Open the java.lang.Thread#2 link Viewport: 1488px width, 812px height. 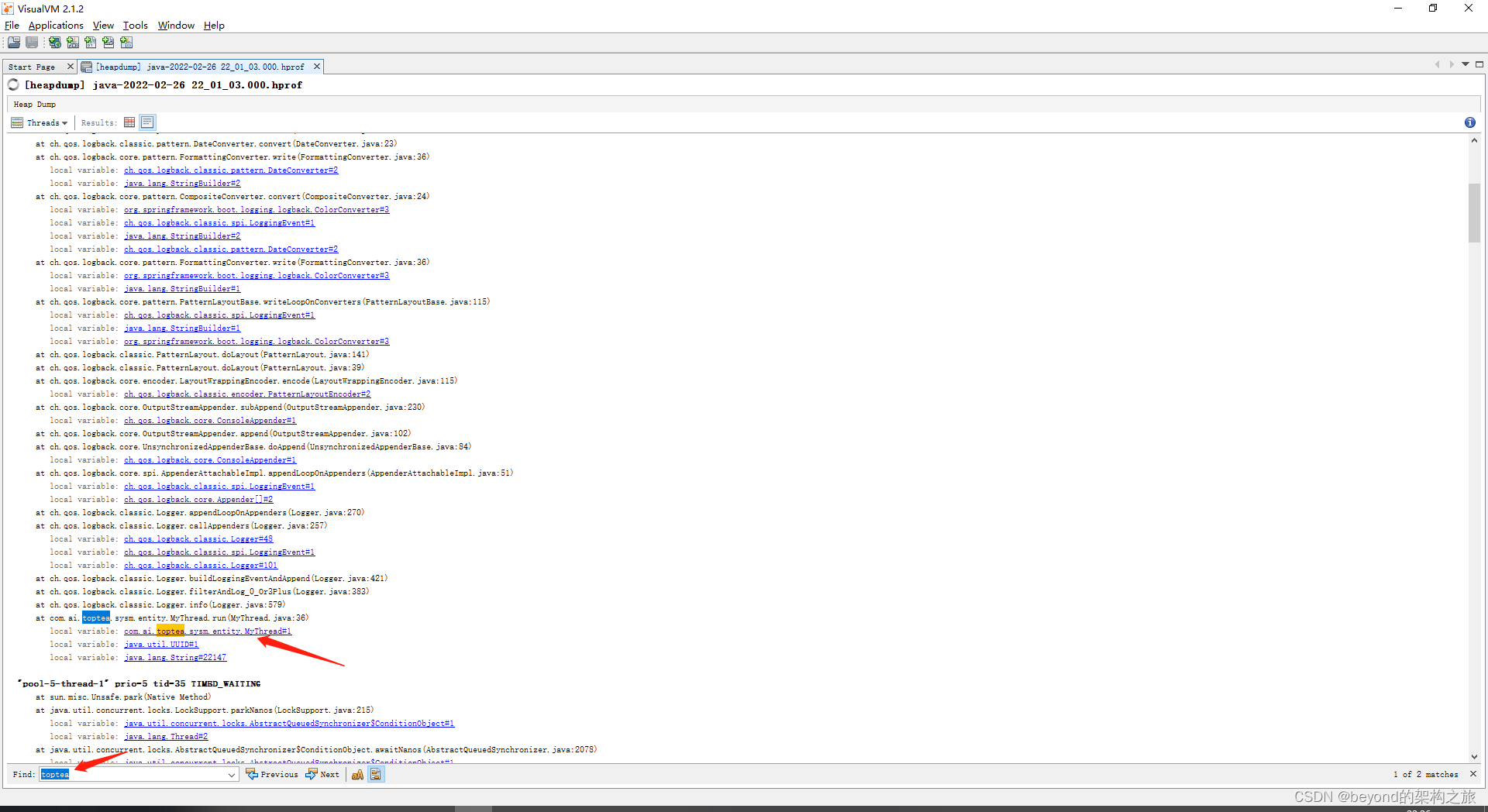click(x=166, y=737)
